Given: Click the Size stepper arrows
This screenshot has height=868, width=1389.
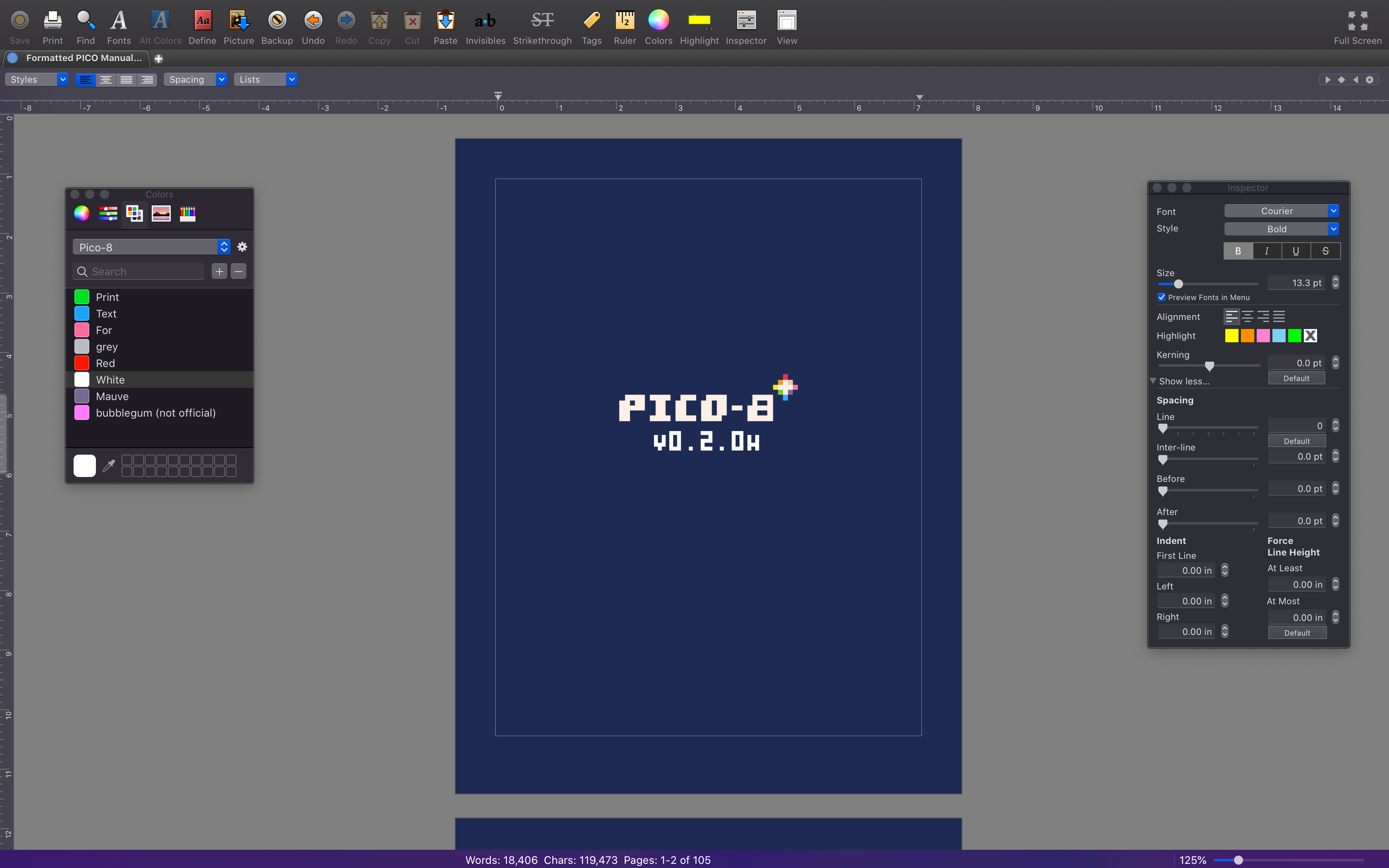Looking at the screenshot, I should click(x=1336, y=282).
